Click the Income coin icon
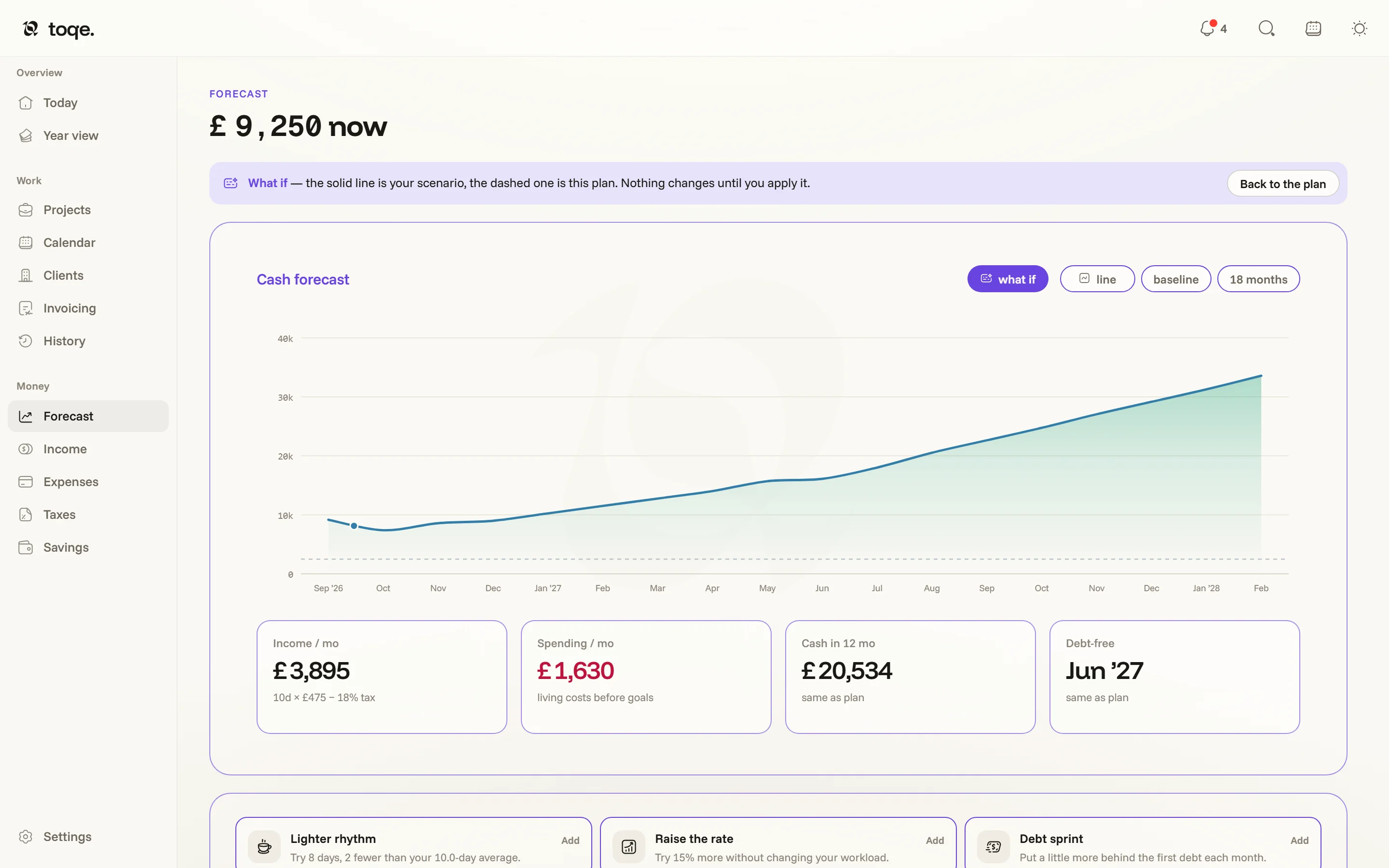1389x868 pixels. [25, 449]
